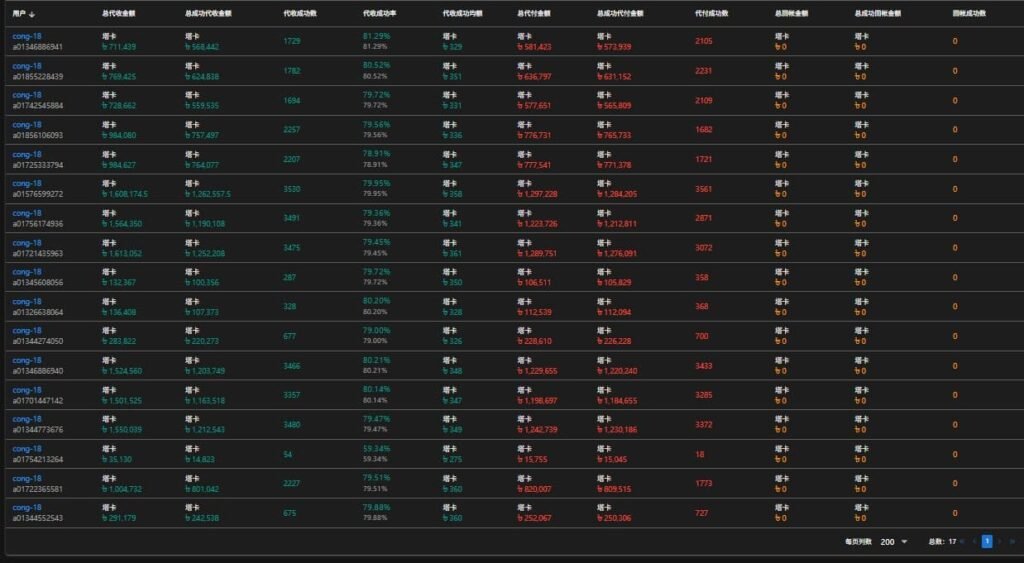1024x563 pixels.
Task: Click the 总代收金额 column header
Action: pos(120,14)
